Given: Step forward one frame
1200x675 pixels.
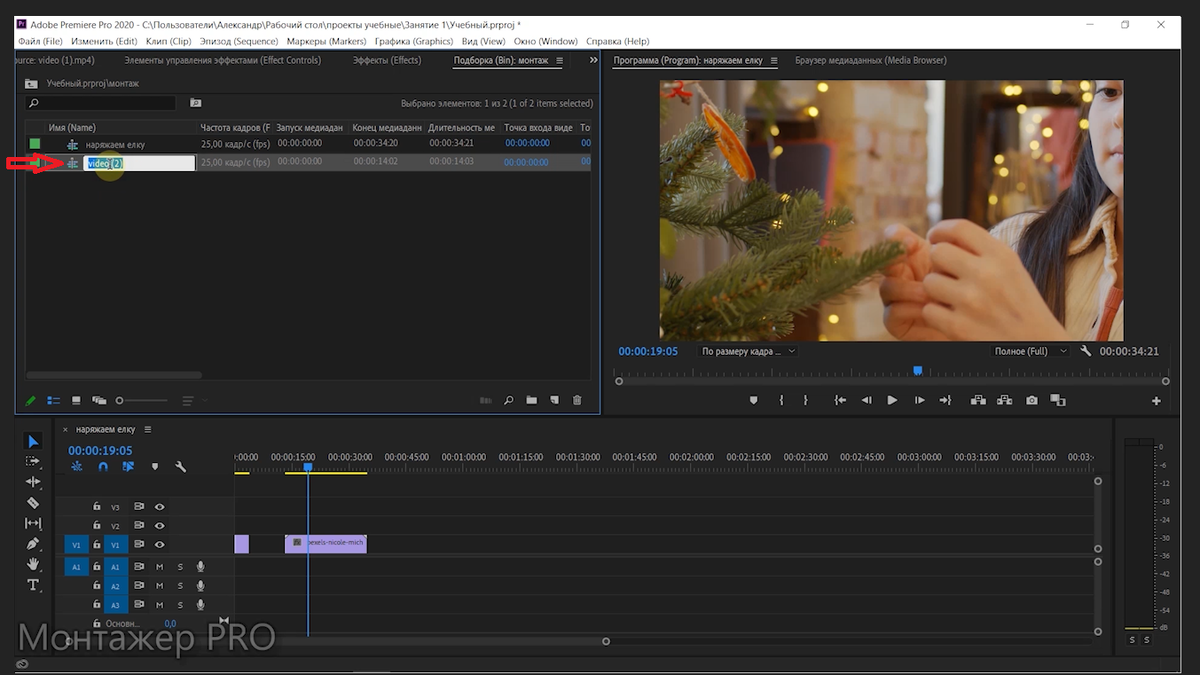Looking at the screenshot, I should coord(919,400).
